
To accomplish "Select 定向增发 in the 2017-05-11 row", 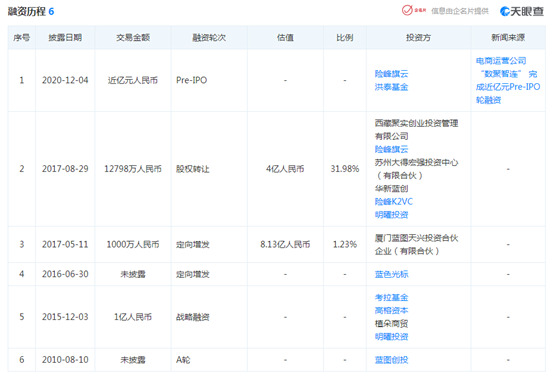I will coord(193,244).
